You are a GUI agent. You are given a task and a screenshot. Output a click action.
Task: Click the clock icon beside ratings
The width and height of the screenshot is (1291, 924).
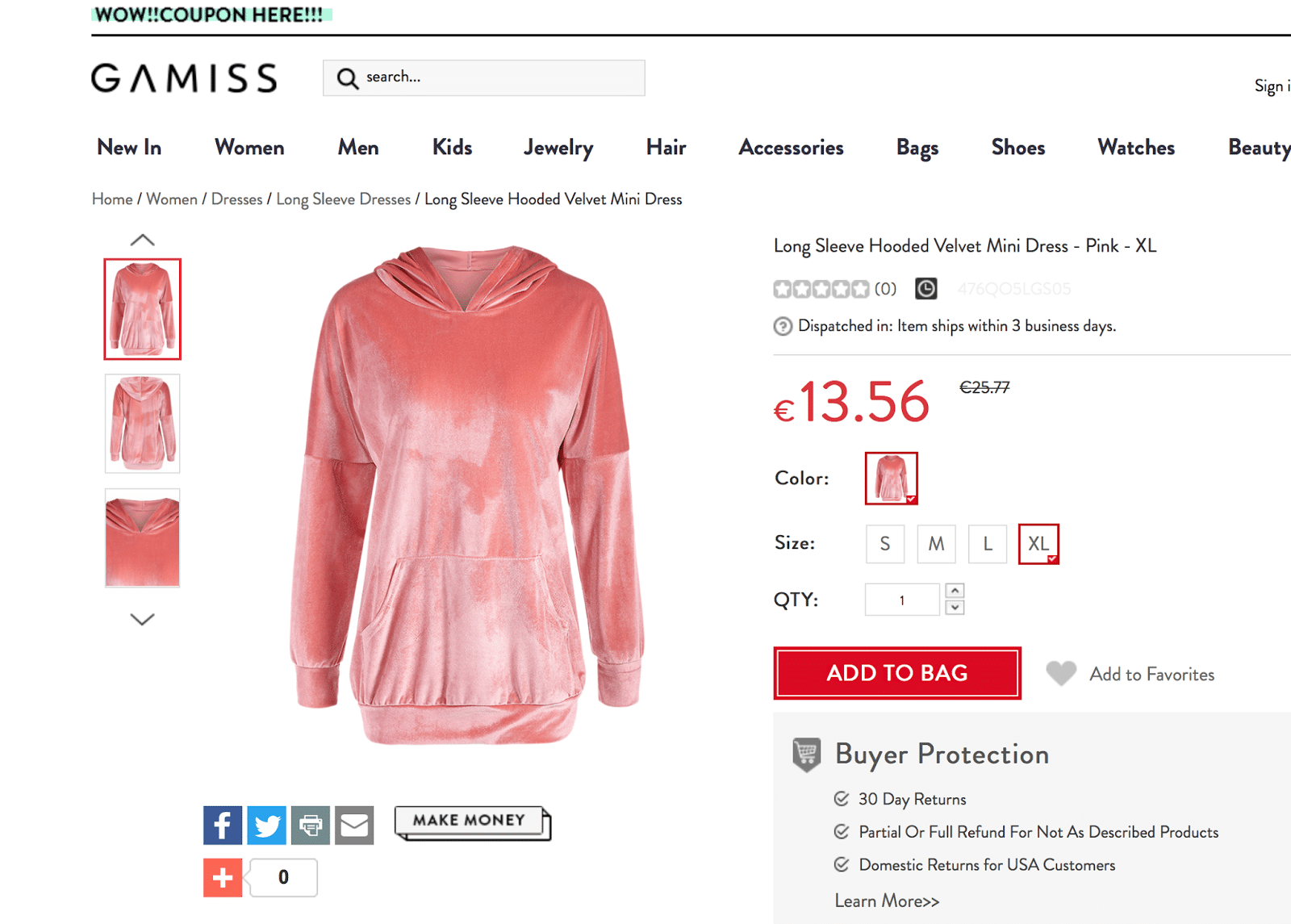925,288
